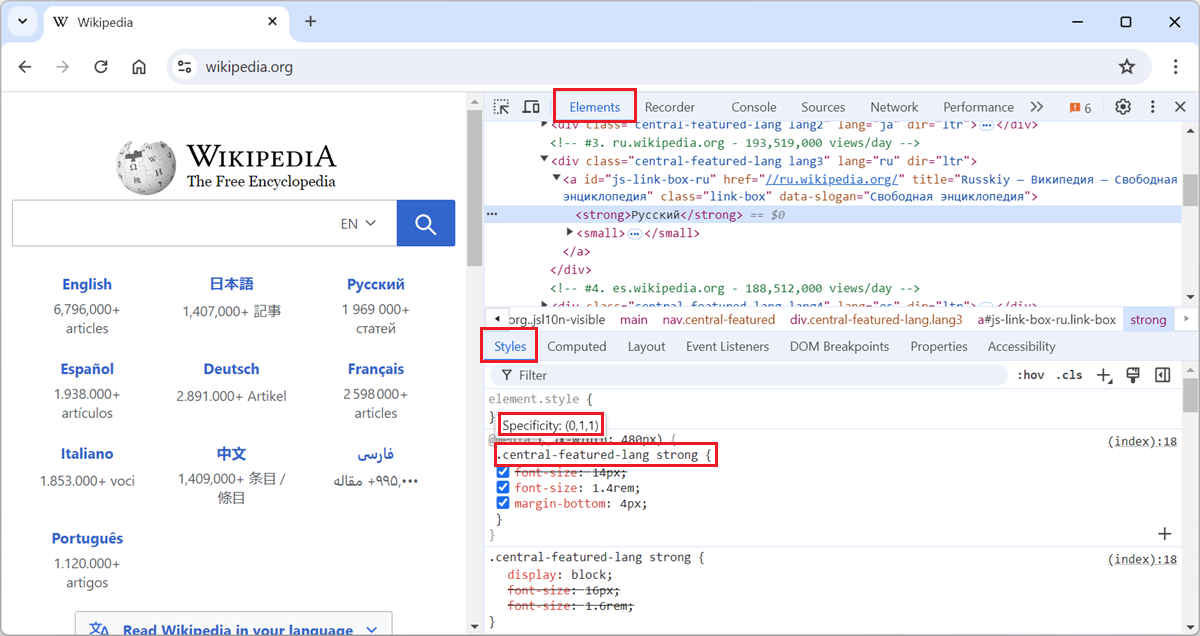This screenshot has width=1200, height=636.
Task: Open the Deutsch Wikipedia link
Action: [231, 369]
